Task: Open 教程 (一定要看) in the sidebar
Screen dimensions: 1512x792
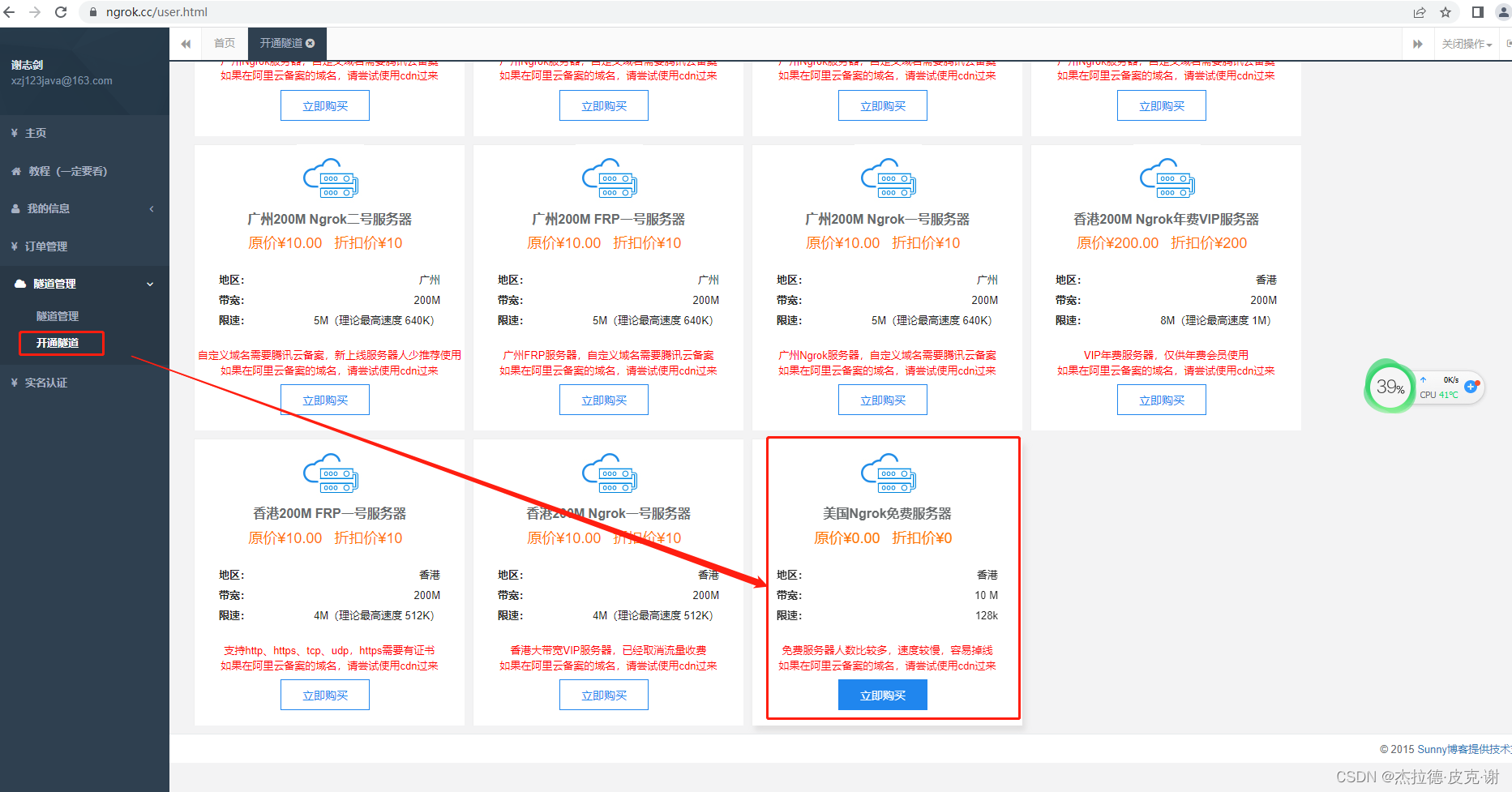Action: 84,171
